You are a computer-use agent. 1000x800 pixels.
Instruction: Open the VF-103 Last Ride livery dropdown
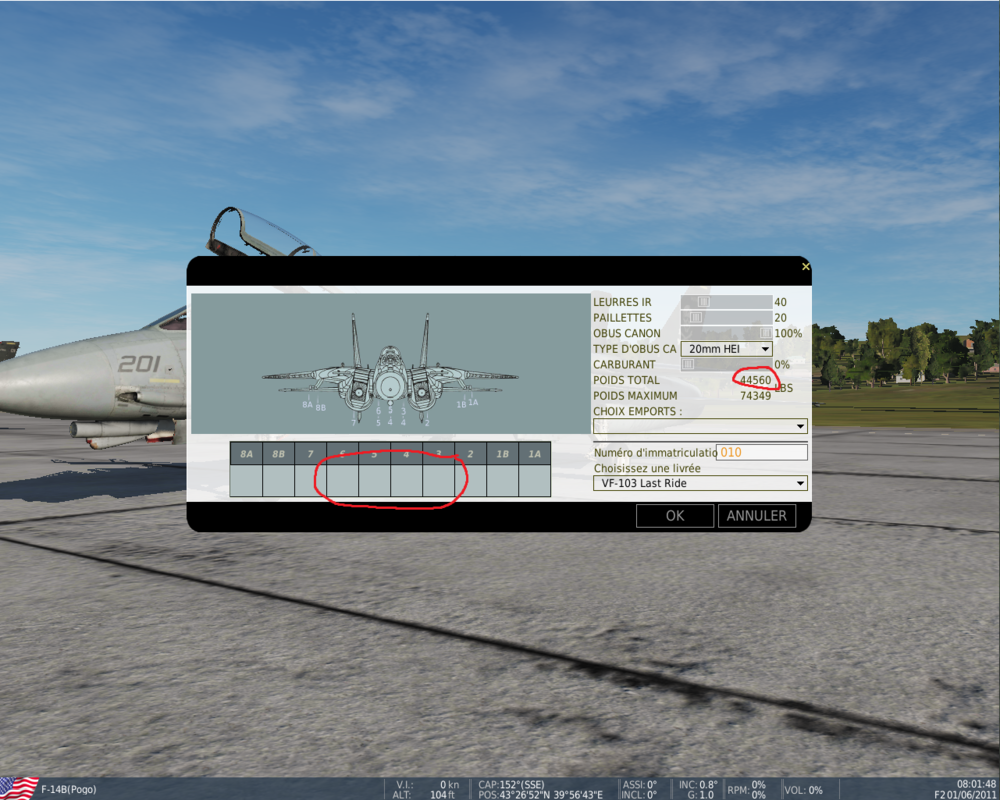(x=700, y=484)
